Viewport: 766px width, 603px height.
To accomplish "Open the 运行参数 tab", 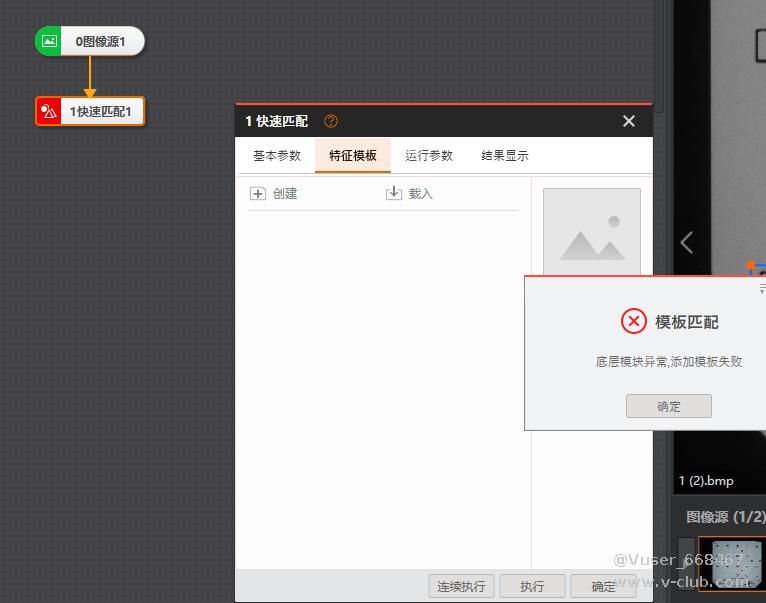I will pyautogui.click(x=429, y=156).
